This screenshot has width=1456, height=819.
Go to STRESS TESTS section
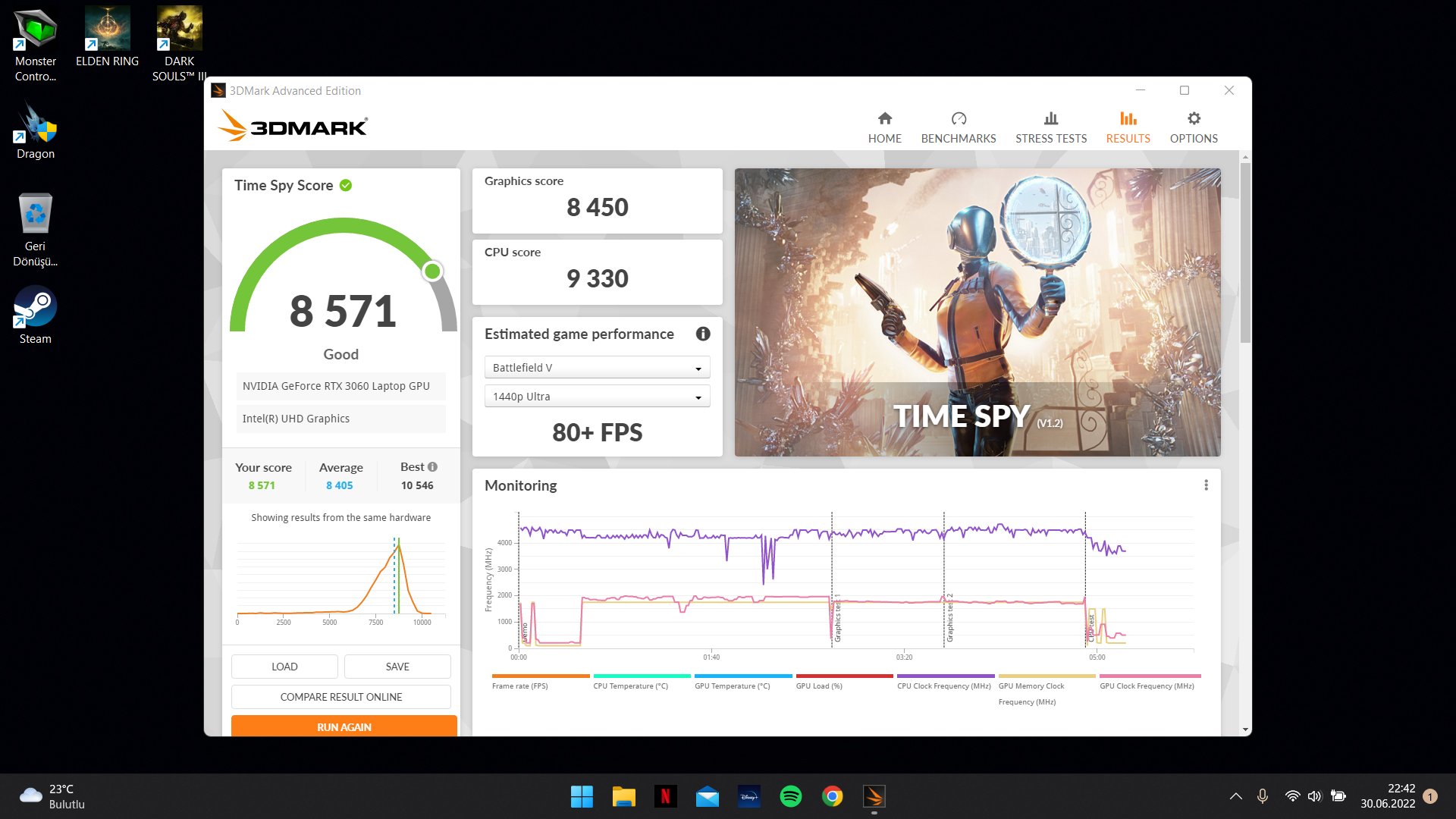pyautogui.click(x=1050, y=127)
